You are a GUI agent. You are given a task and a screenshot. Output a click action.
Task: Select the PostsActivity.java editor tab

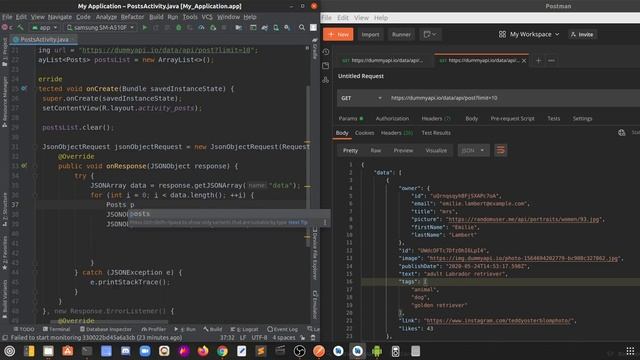click(42, 39)
